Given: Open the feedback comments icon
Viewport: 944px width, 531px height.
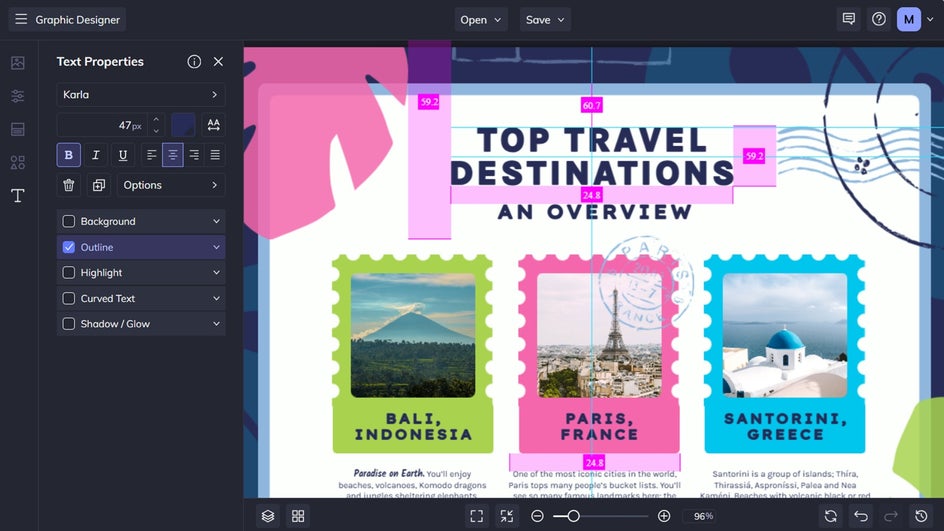Looking at the screenshot, I should click(x=849, y=19).
